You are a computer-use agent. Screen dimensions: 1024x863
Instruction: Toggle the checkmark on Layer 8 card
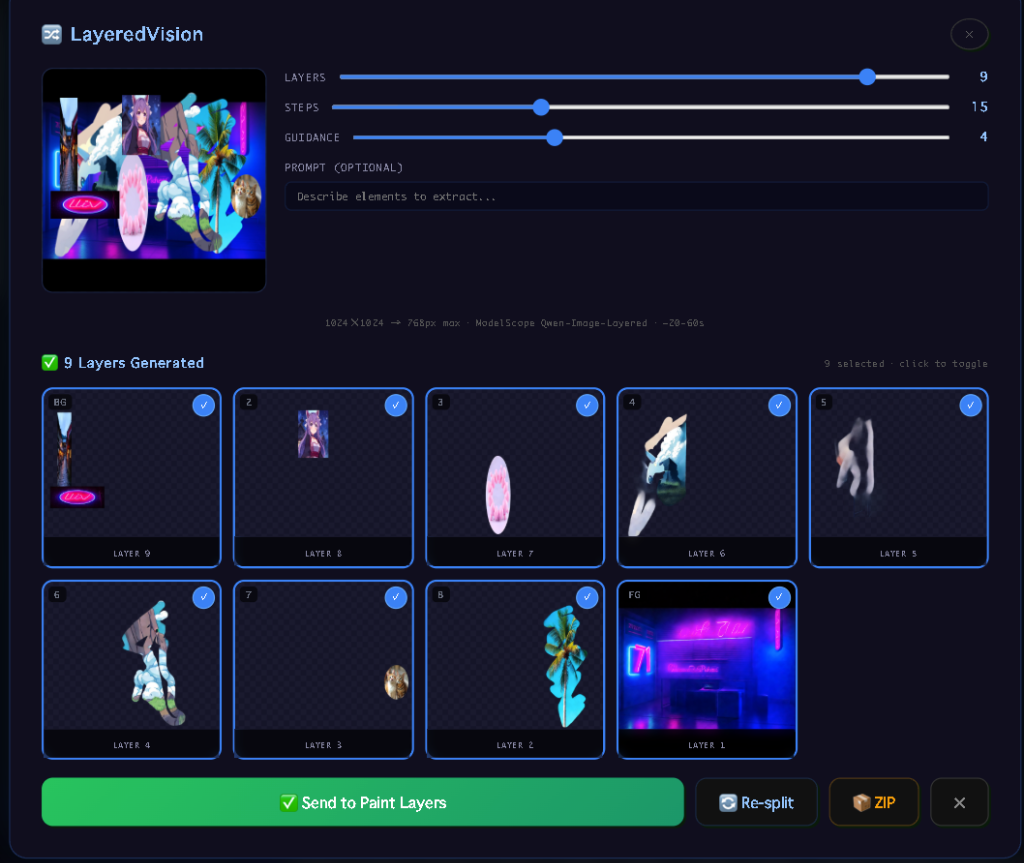(x=396, y=405)
